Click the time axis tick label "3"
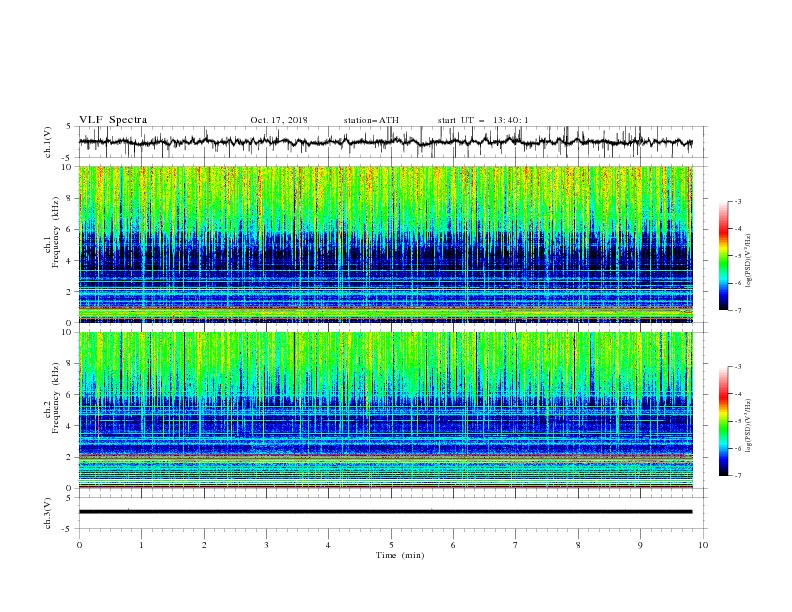 click(x=266, y=545)
